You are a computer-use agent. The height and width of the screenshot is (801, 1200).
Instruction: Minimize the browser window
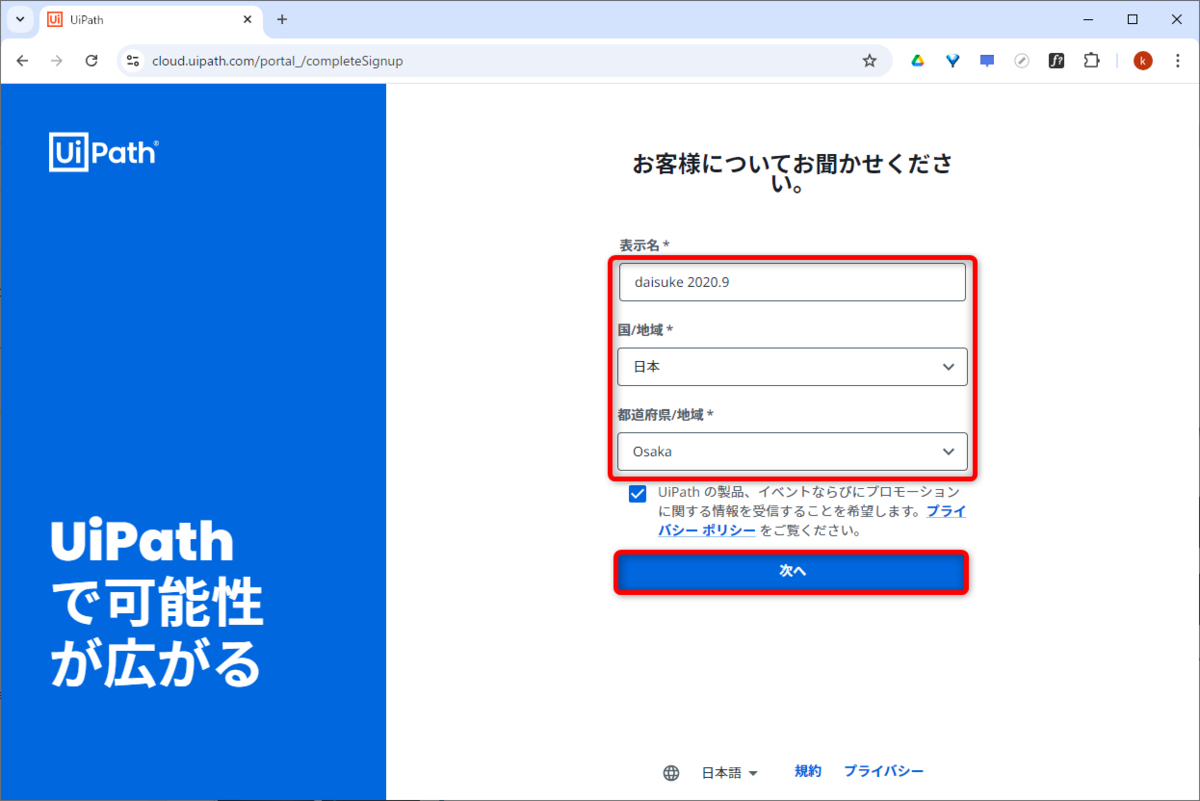pyautogui.click(x=1087, y=19)
